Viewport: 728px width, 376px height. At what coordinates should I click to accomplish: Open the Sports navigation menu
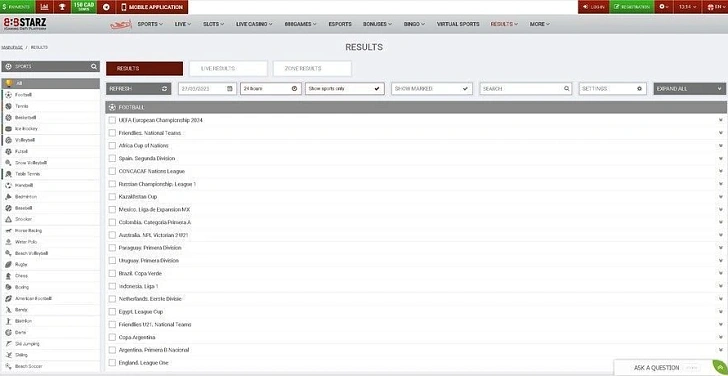point(150,24)
